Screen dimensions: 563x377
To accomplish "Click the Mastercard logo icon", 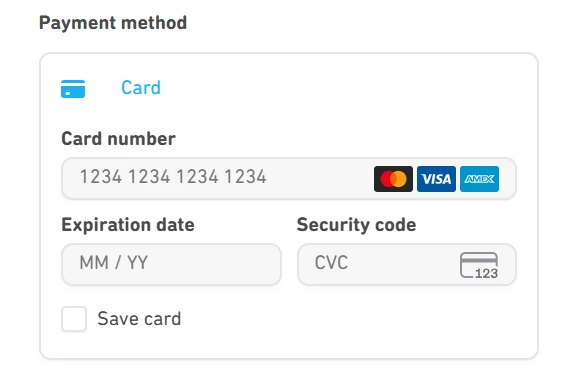I will [x=393, y=179].
